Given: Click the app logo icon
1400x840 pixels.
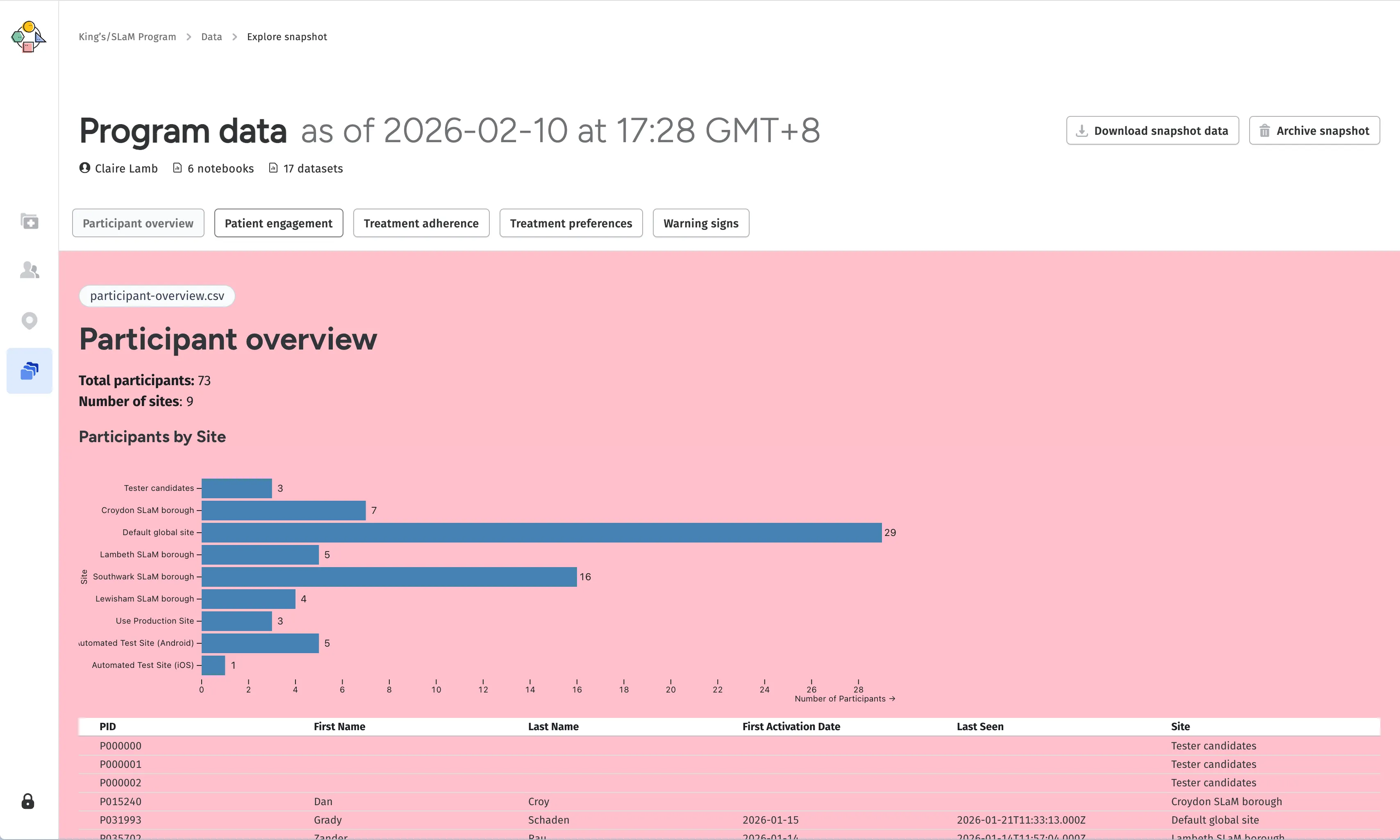Looking at the screenshot, I should point(28,37).
